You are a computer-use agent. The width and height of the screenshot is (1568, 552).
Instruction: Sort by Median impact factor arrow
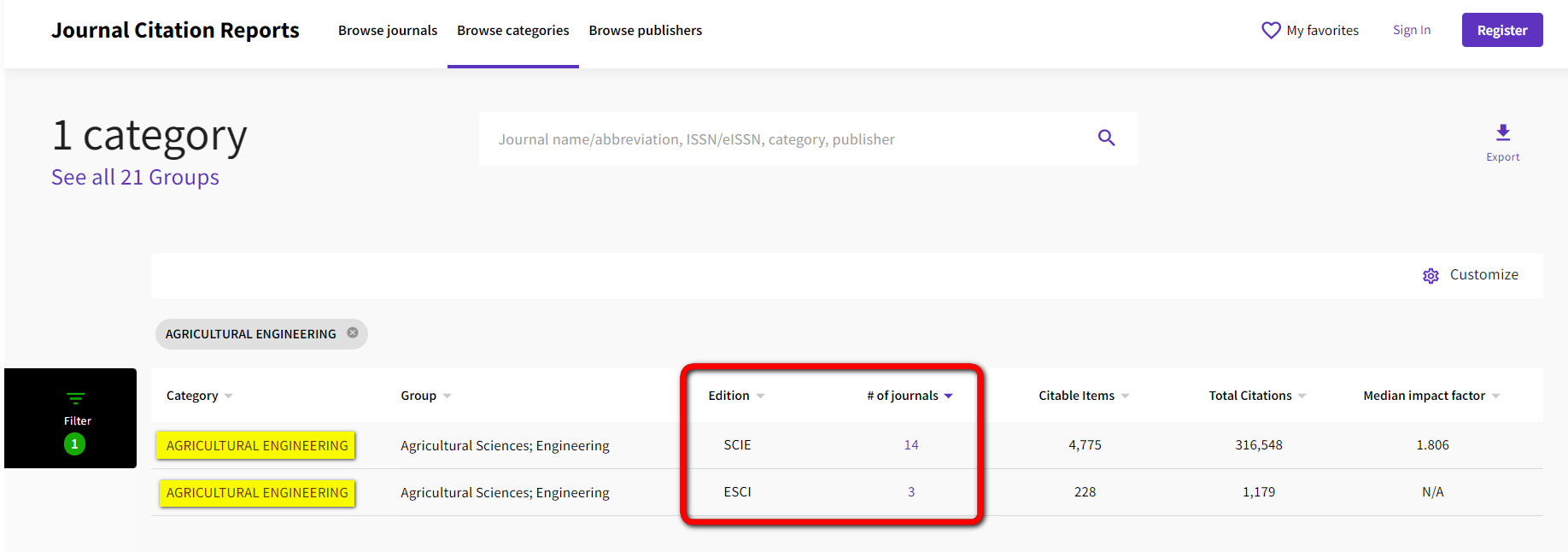1495,396
